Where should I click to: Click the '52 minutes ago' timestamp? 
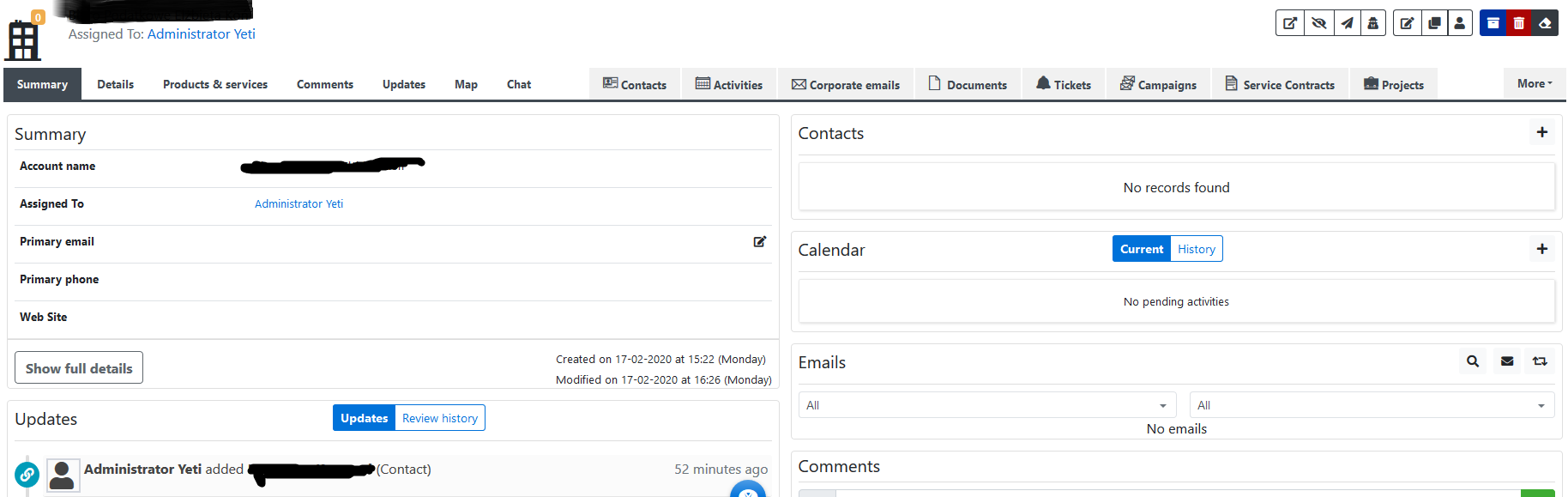tap(721, 470)
